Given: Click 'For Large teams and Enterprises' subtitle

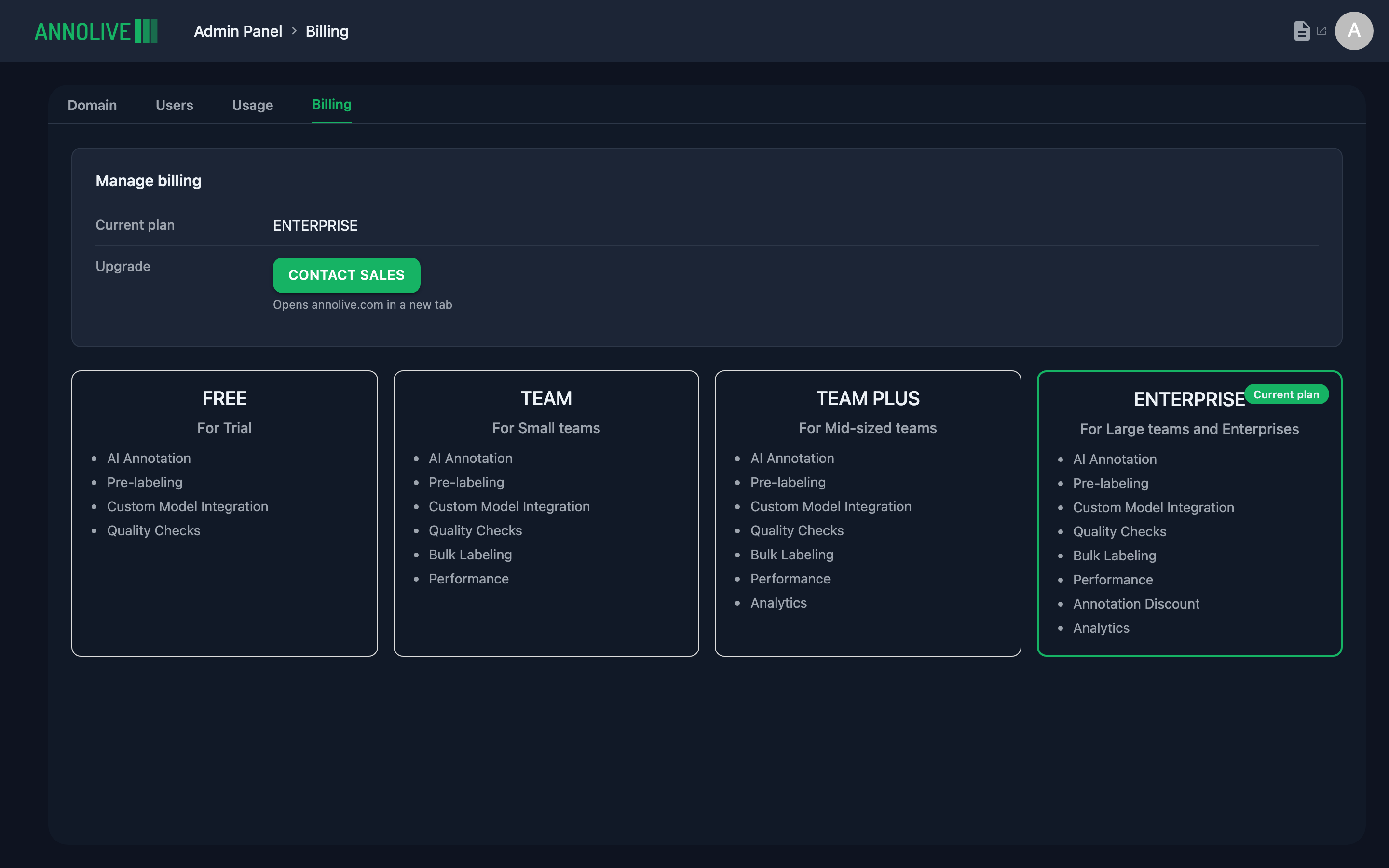Looking at the screenshot, I should tap(1189, 429).
